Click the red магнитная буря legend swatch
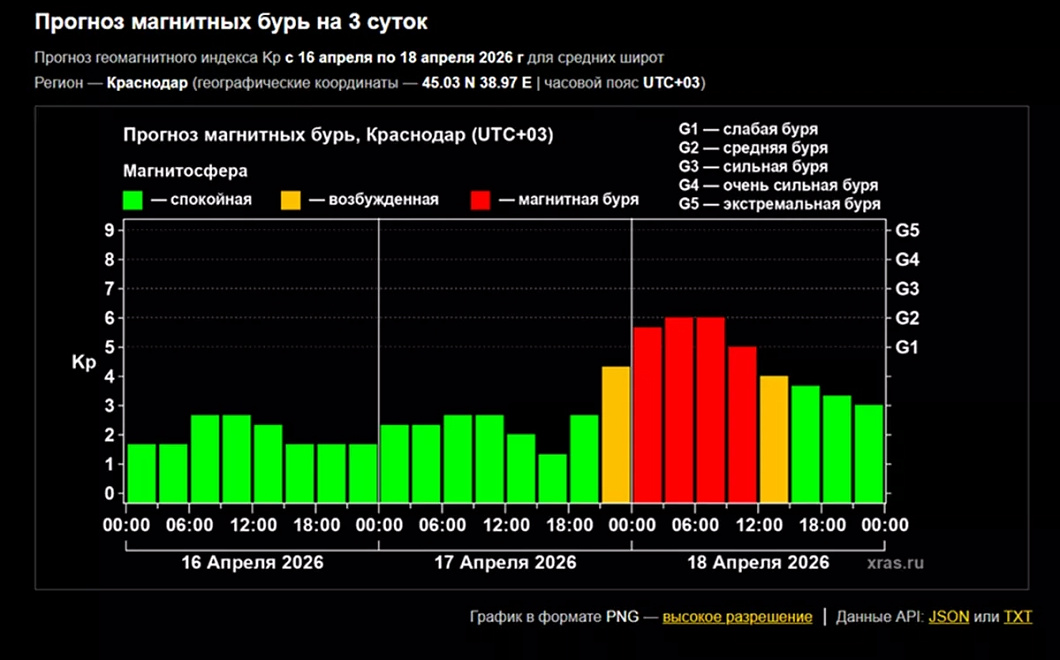 tap(481, 200)
